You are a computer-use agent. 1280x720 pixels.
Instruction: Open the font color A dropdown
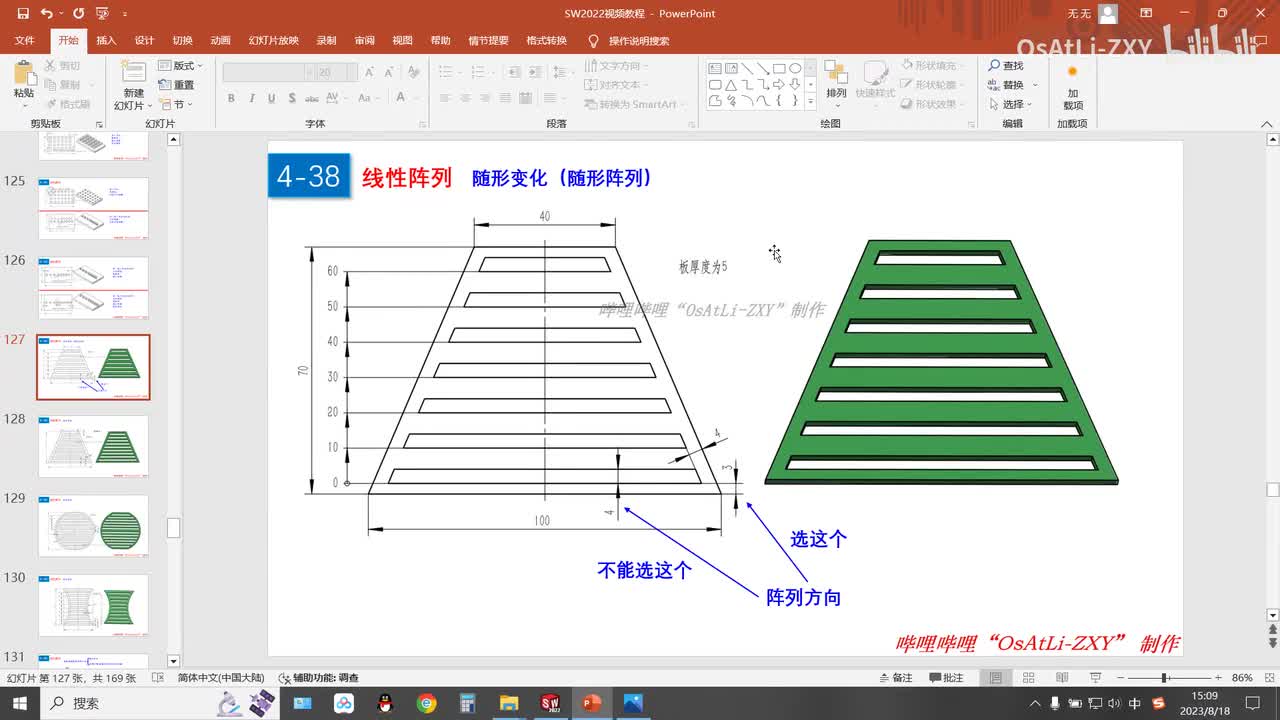click(404, 98)
